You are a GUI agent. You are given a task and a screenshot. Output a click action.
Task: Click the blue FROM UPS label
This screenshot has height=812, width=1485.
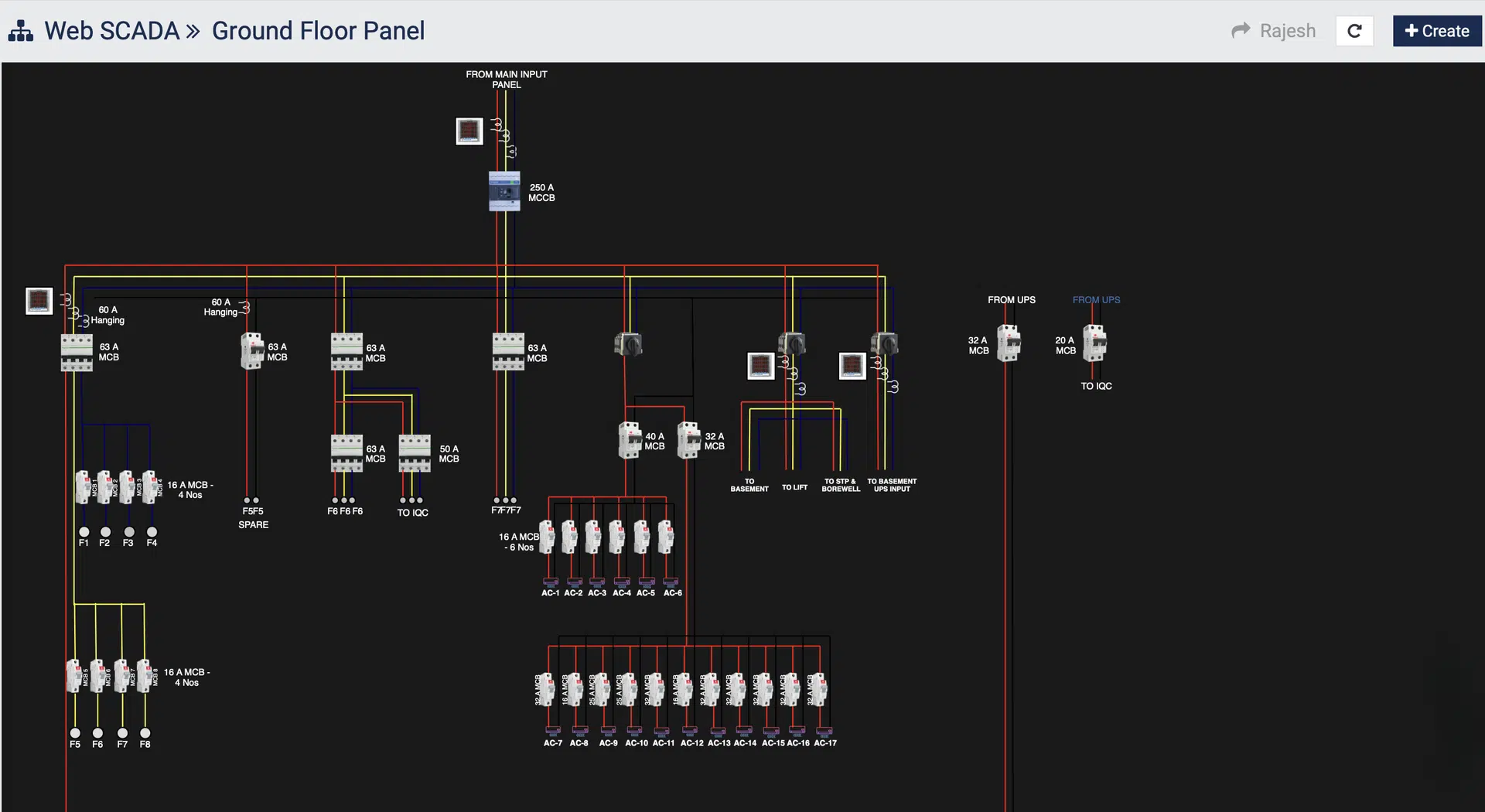point(1096,300)
